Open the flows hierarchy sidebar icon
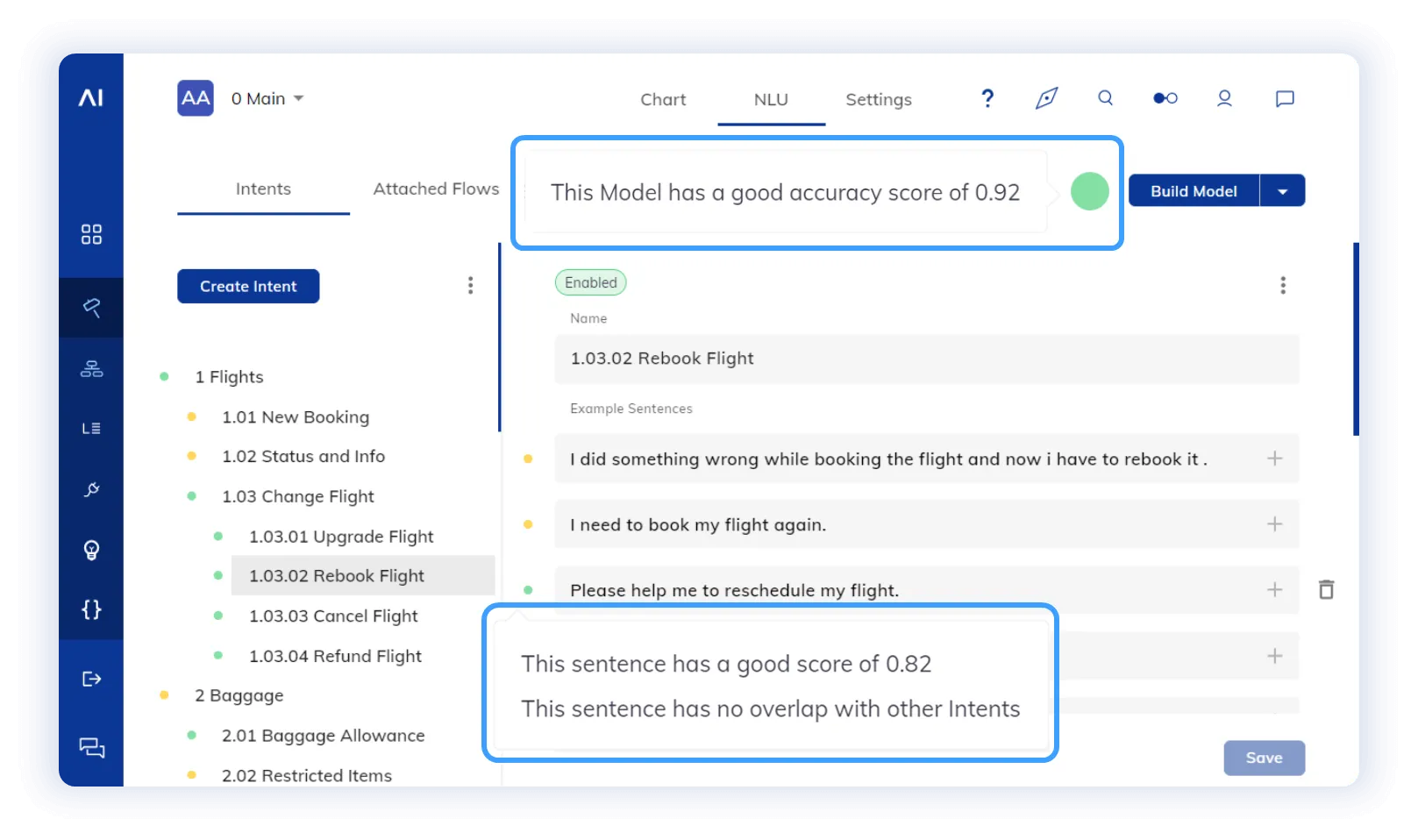 tap(91, 368)
